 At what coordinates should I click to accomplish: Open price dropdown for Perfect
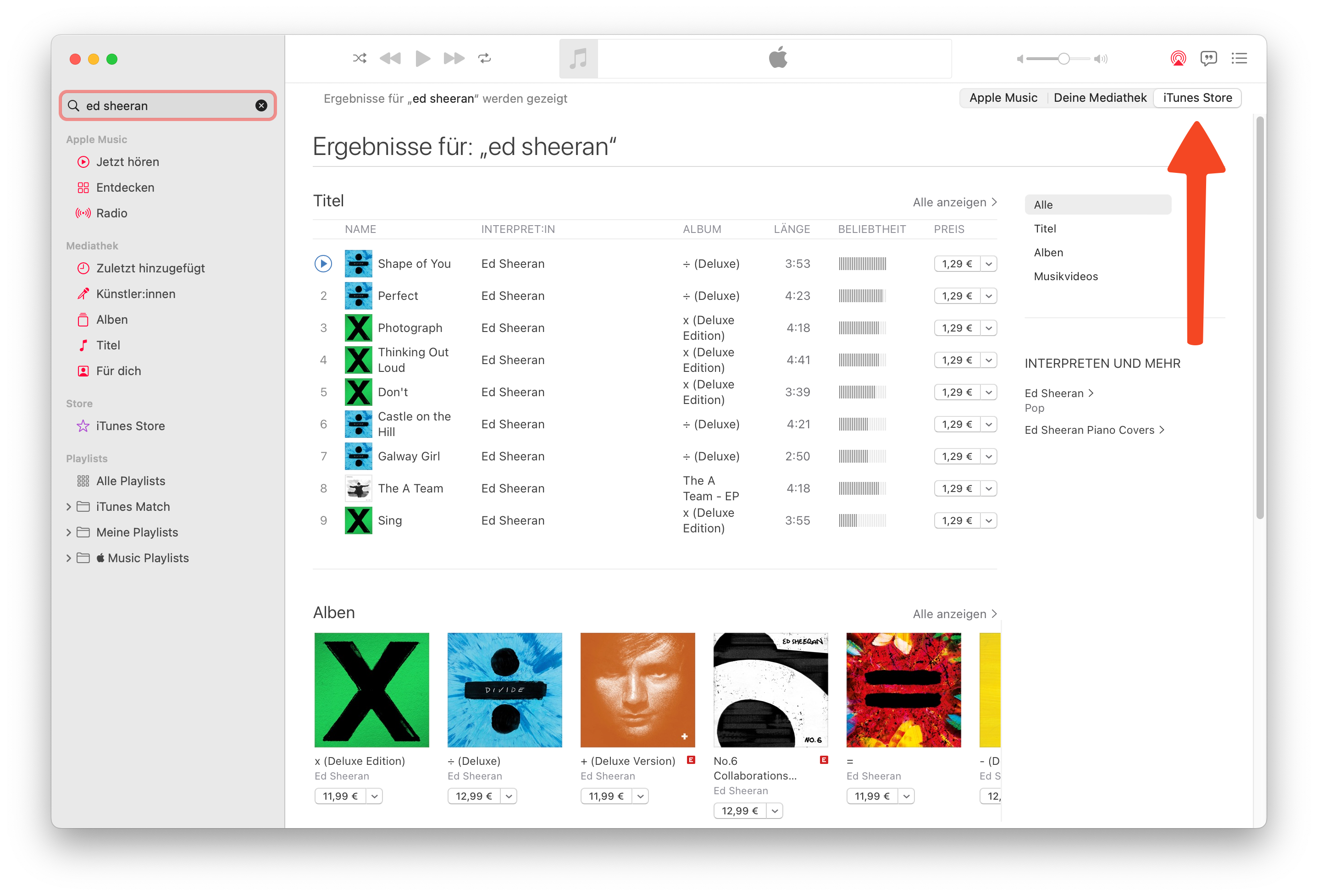tap(989, 296)
